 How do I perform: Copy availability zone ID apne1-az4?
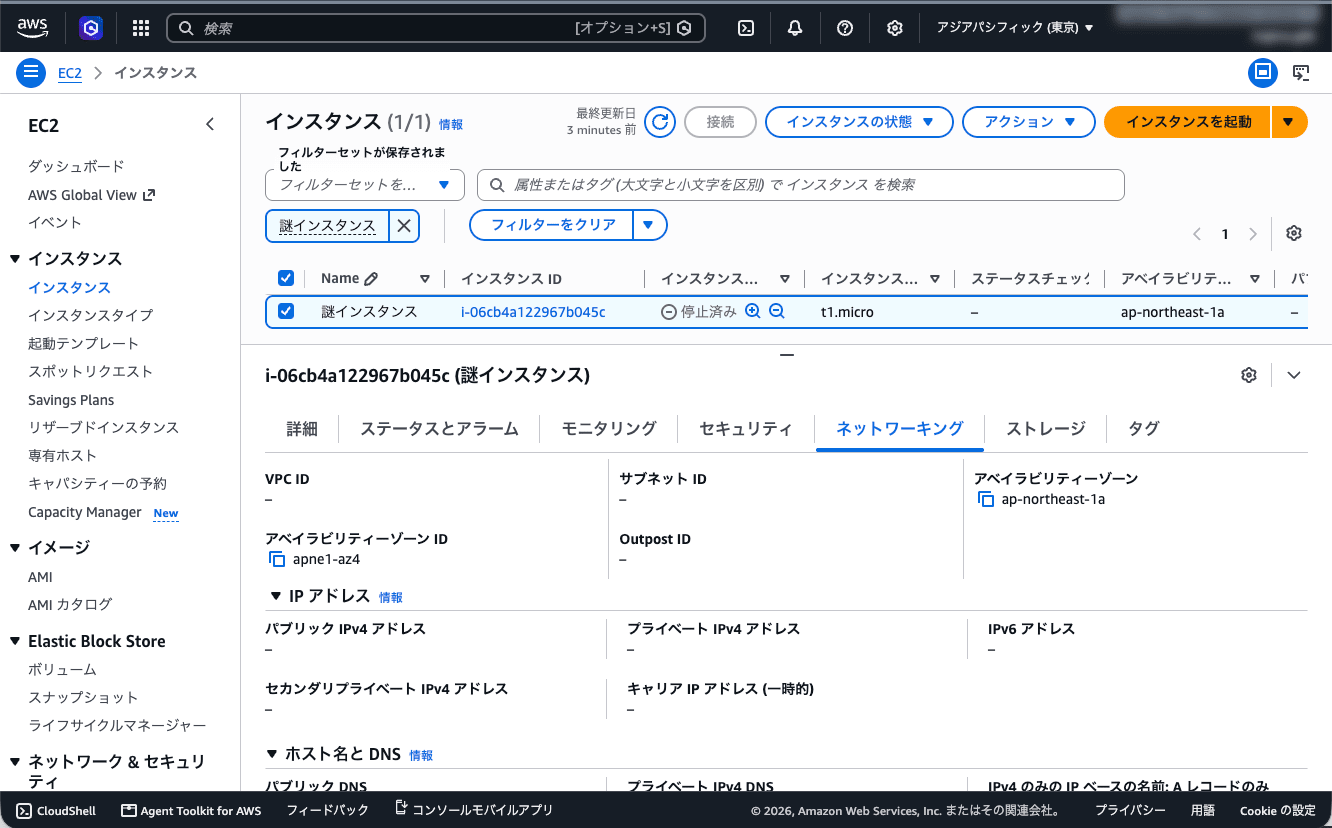tap(277, 559)
